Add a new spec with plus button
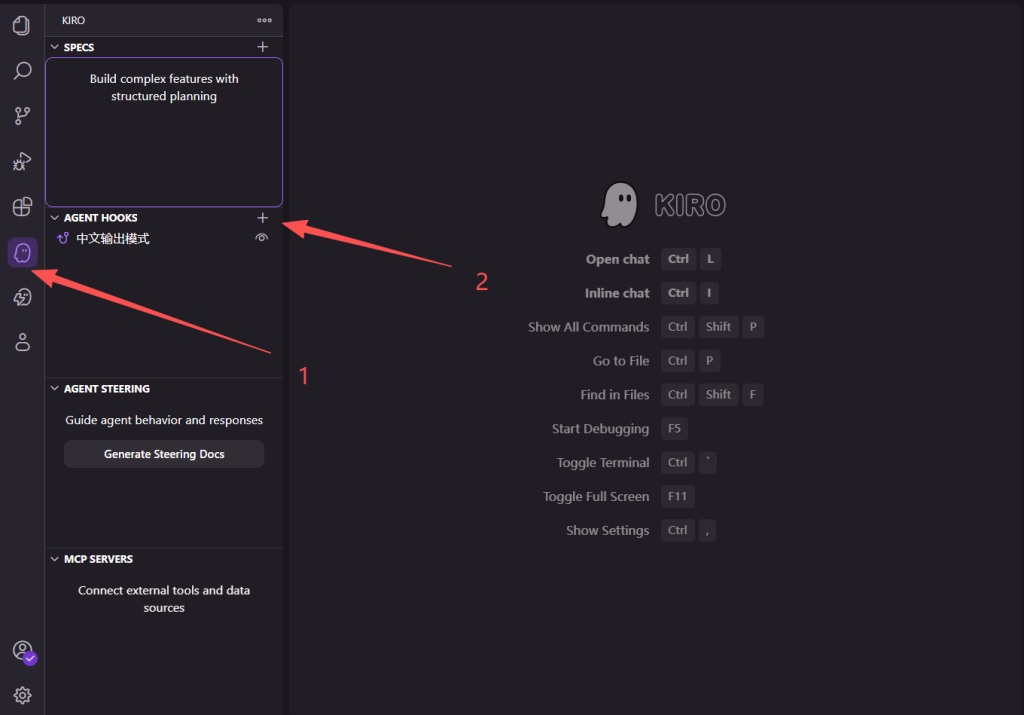The image size is (1024, 715). pos(263,47)
